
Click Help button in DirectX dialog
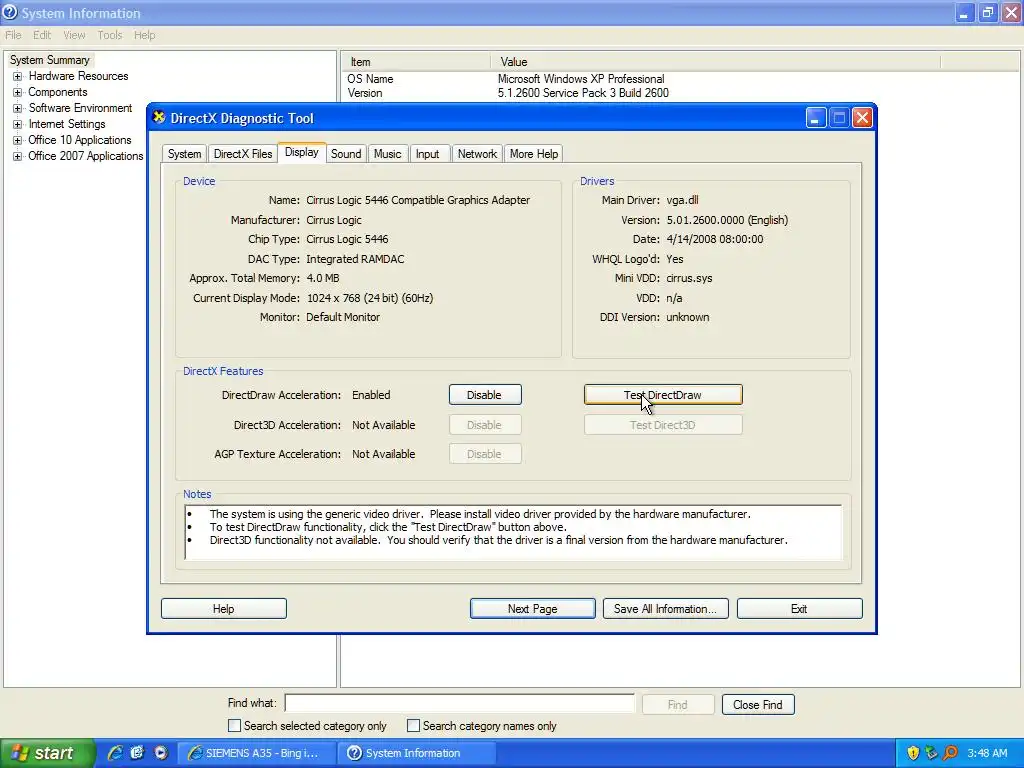click(x=223, y=609)
